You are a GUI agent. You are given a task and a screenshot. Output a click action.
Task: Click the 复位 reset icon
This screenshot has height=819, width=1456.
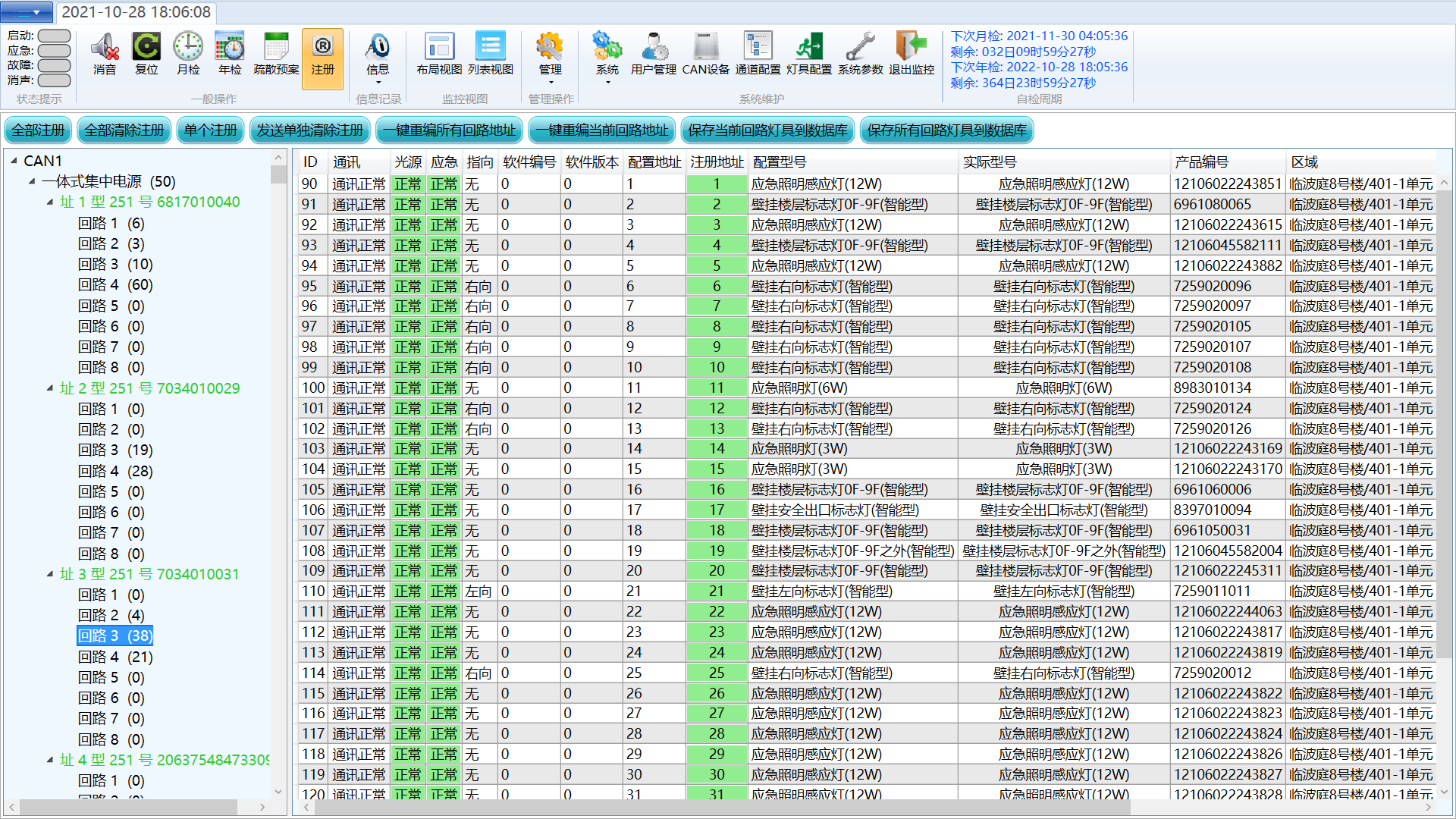point(146,48)
